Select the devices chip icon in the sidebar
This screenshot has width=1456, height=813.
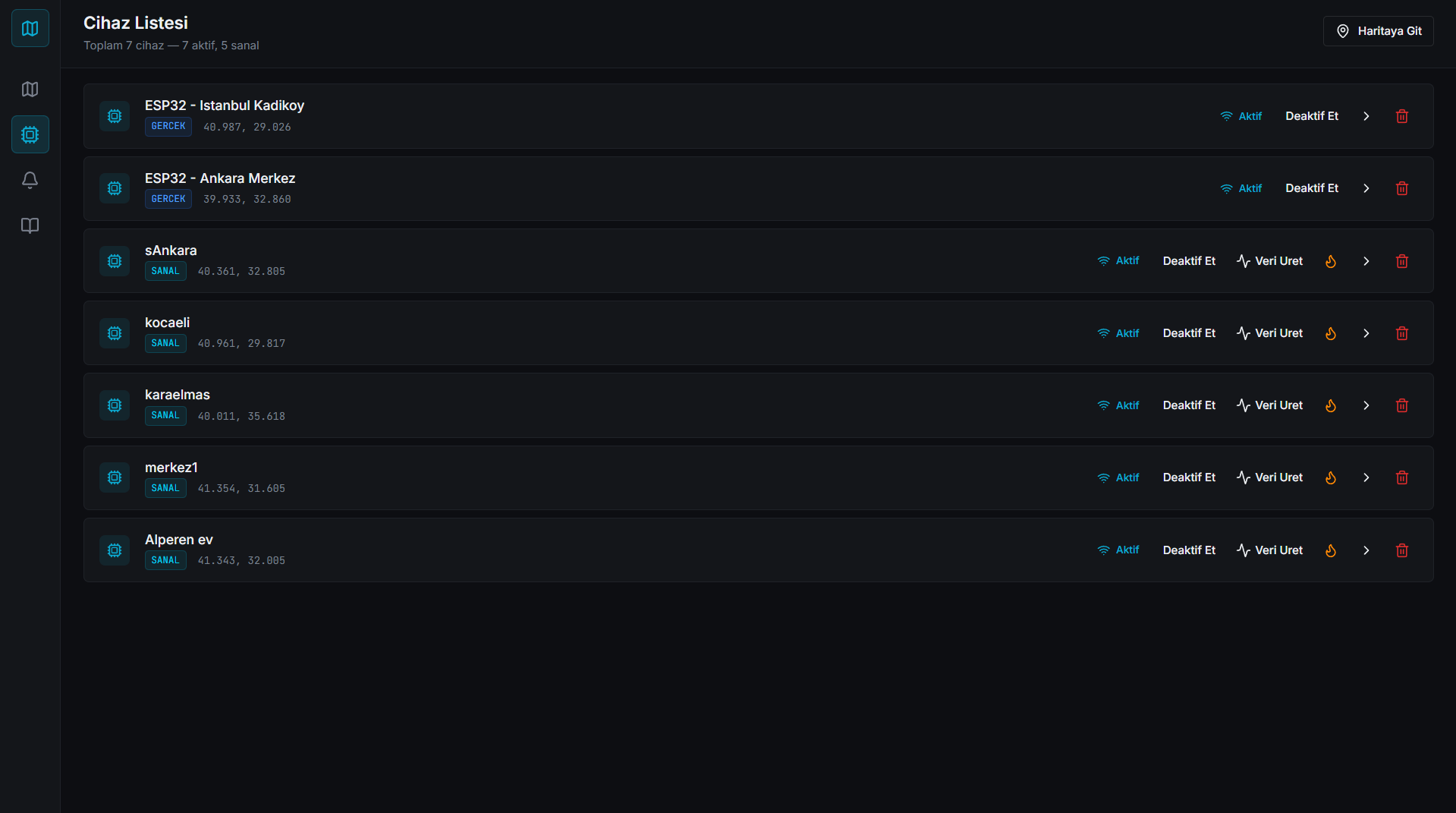click(30, 134)
